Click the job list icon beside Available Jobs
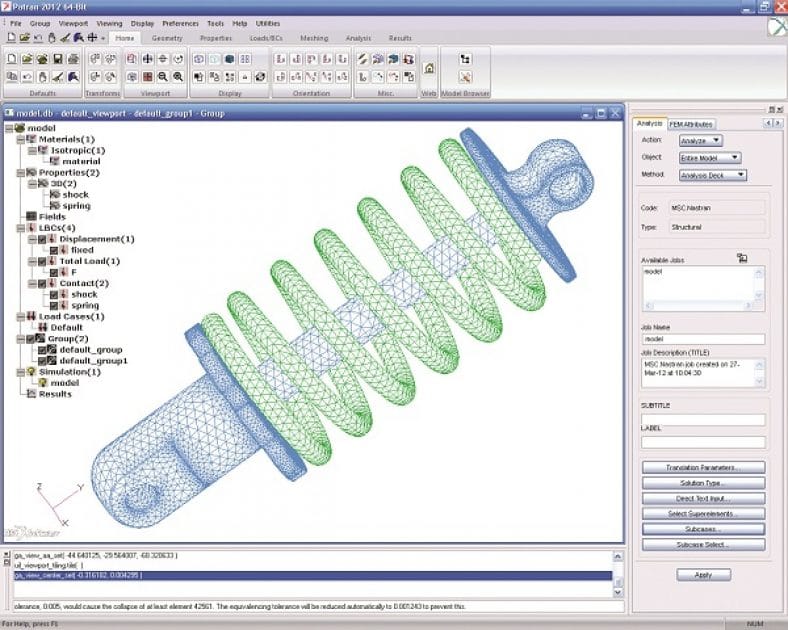 [742, 258]
